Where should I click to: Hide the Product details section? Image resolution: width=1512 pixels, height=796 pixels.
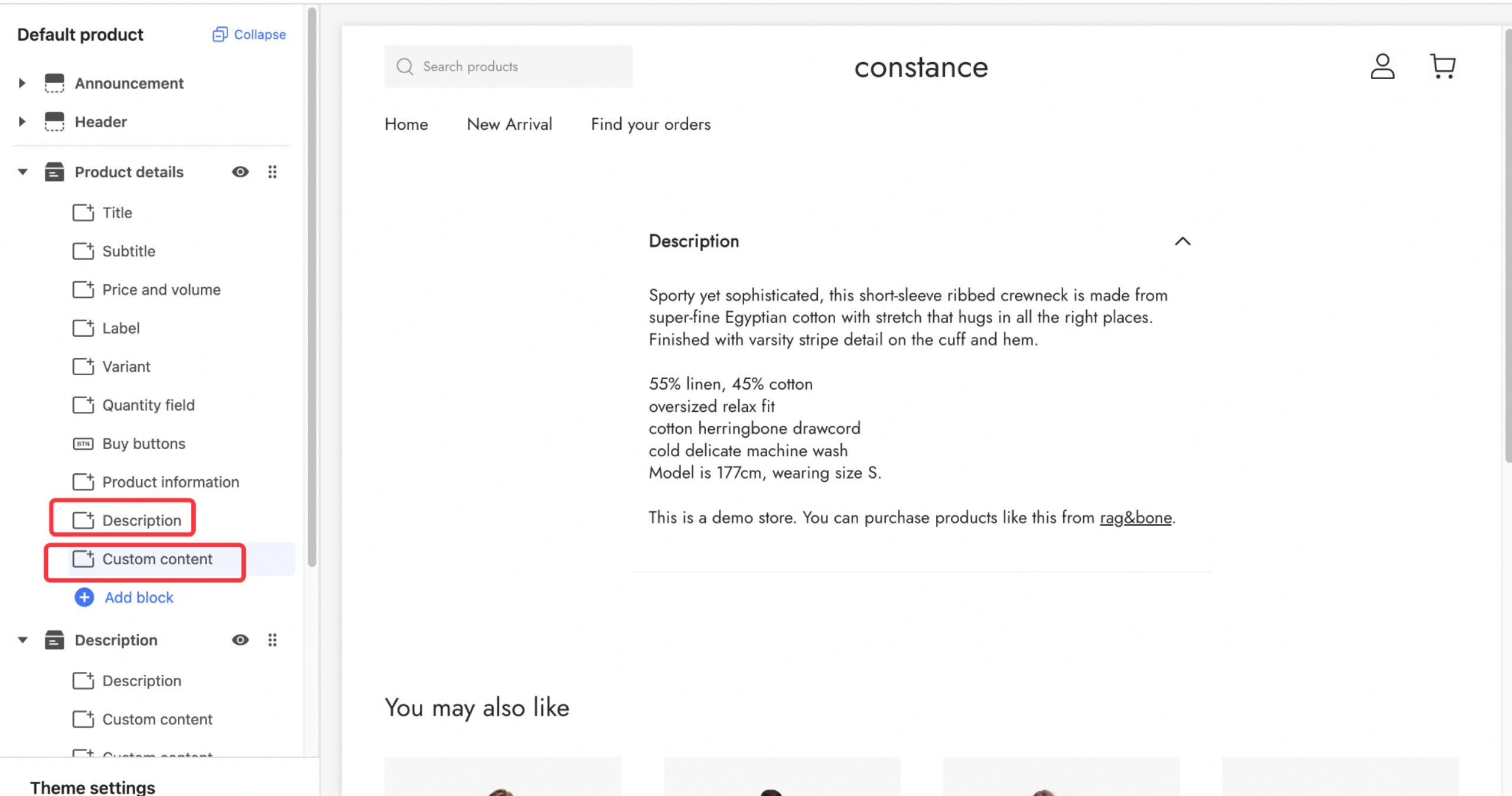pyautogui.click(x=240, y=172)
